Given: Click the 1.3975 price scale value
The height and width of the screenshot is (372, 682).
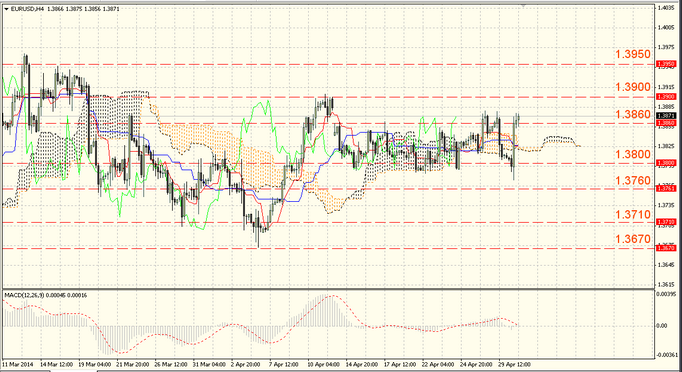Looking at the screenshot, I should pos(666,47).
